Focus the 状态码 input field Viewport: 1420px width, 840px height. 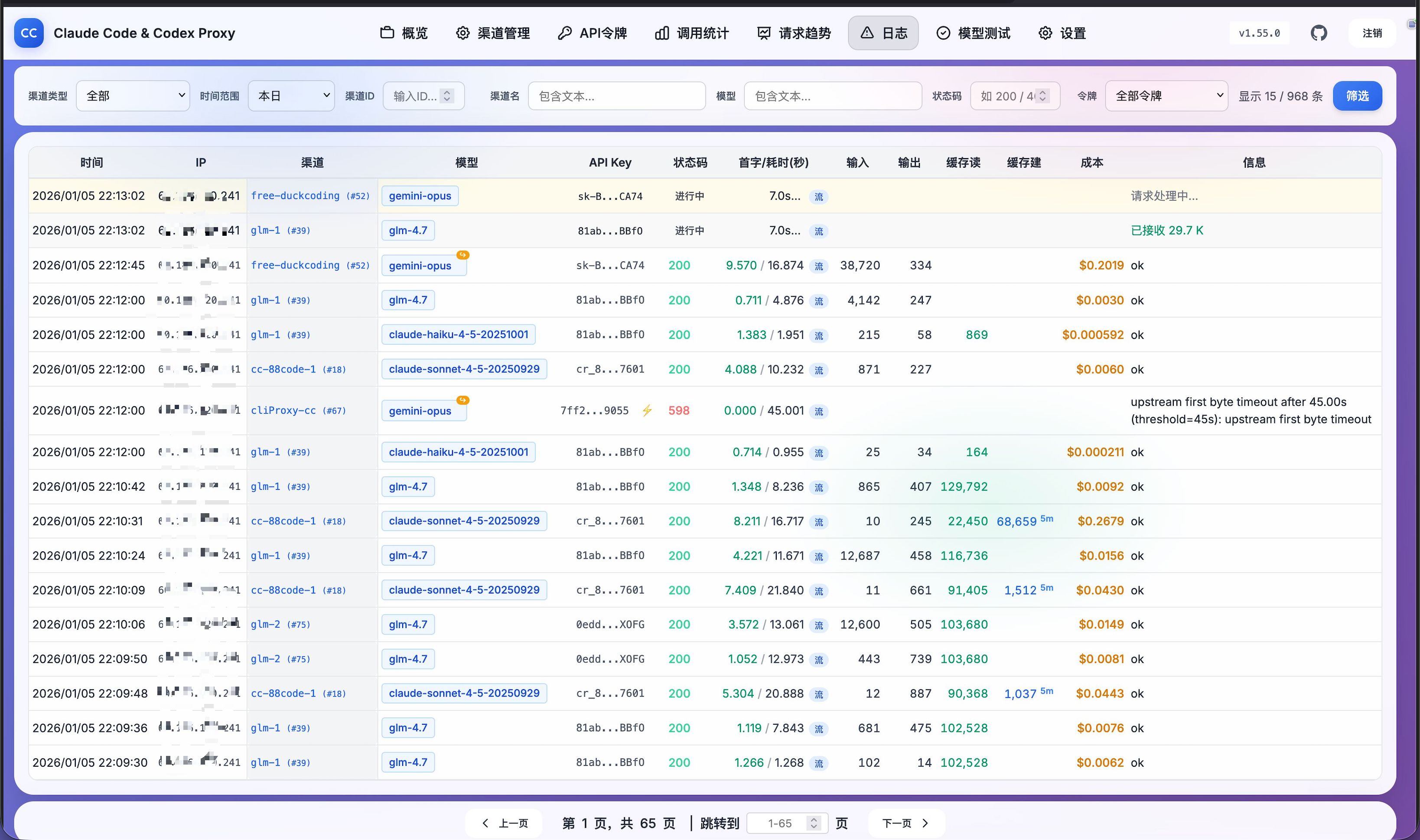[x=1015, y=96]
